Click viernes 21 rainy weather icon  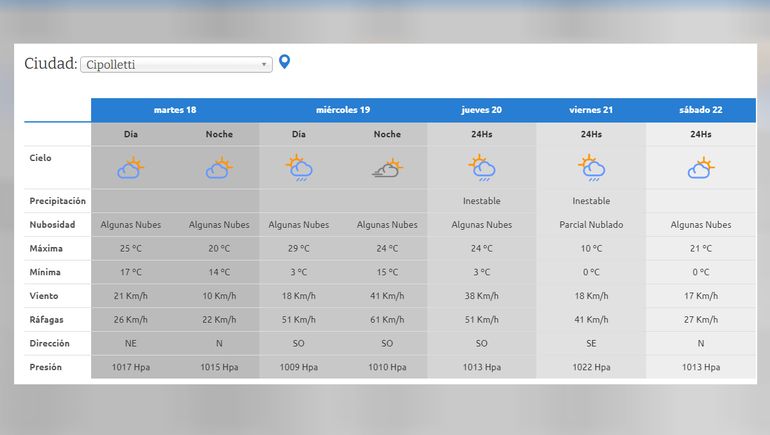(x=591, y=167)
